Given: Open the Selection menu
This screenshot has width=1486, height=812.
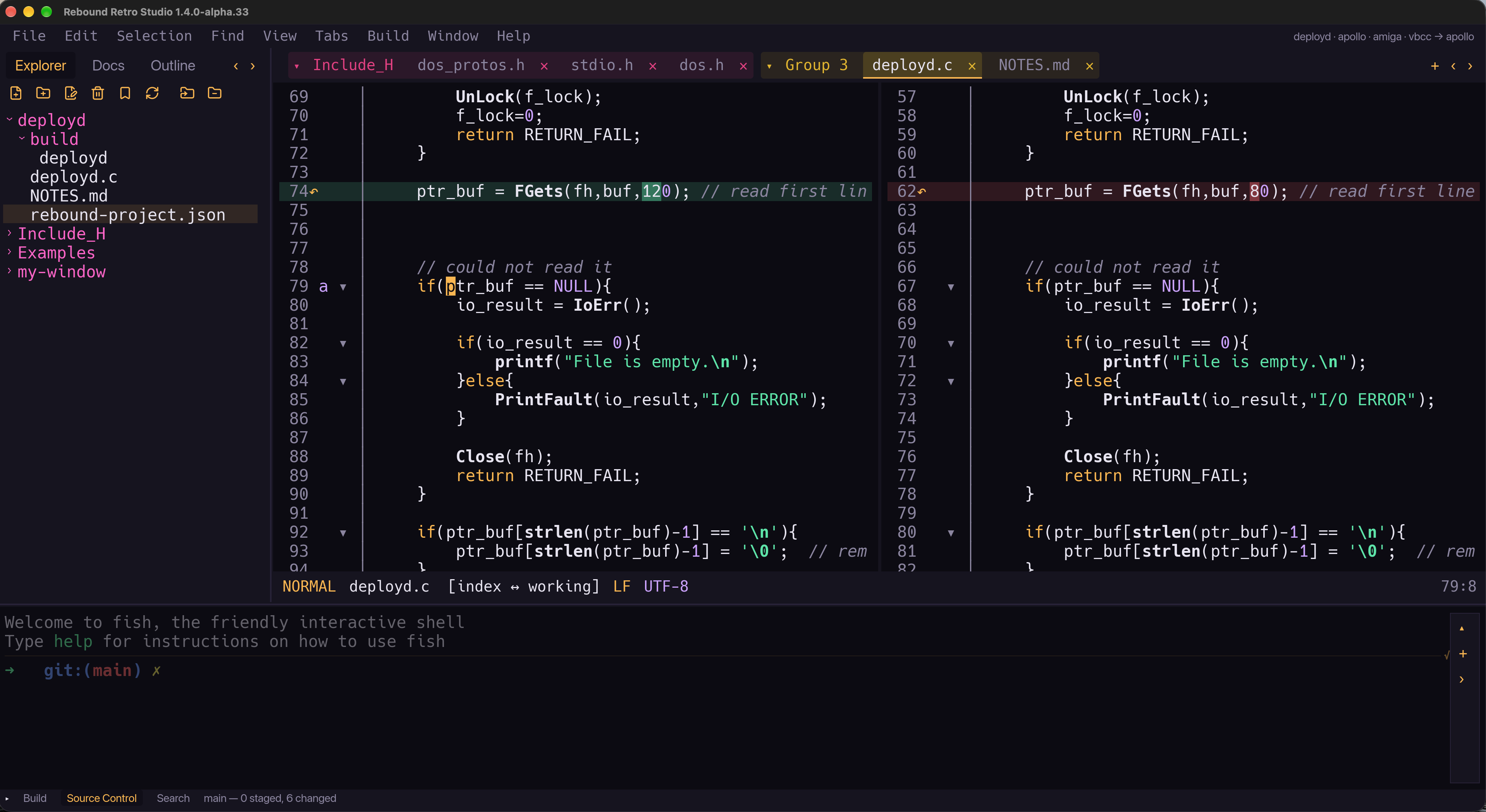Looking at the screenshot, I should [154, 36].
